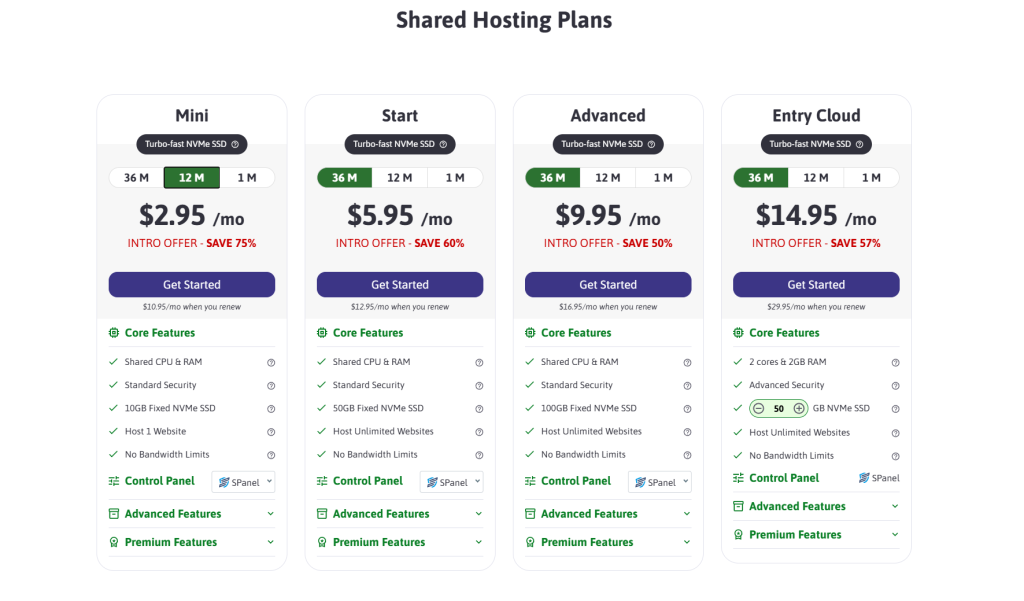Switch Start plan billing to 1 M
1024x601 pixels.
coord(455,178)
